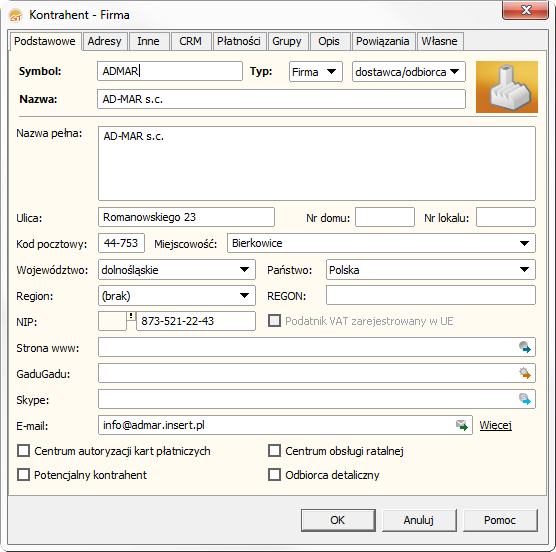Open website via Strona www arrow icon
This screenshot has width=556, height=552.
click(524, 347)
